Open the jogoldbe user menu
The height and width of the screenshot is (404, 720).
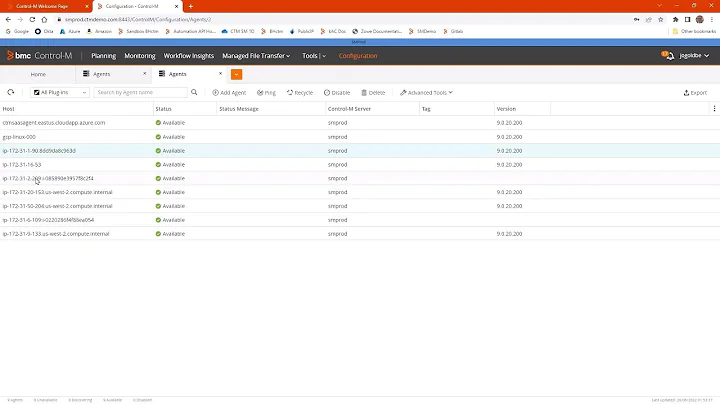[x=694, y=56]
